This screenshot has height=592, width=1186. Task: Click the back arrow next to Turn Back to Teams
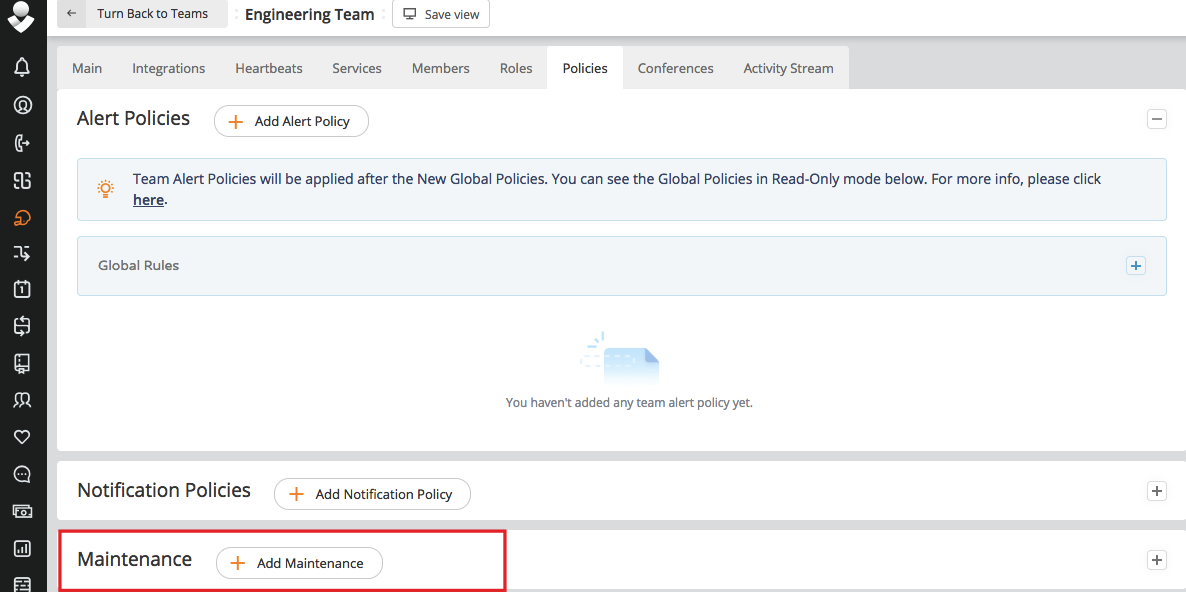pyautogui.click(x=71, y=14)
